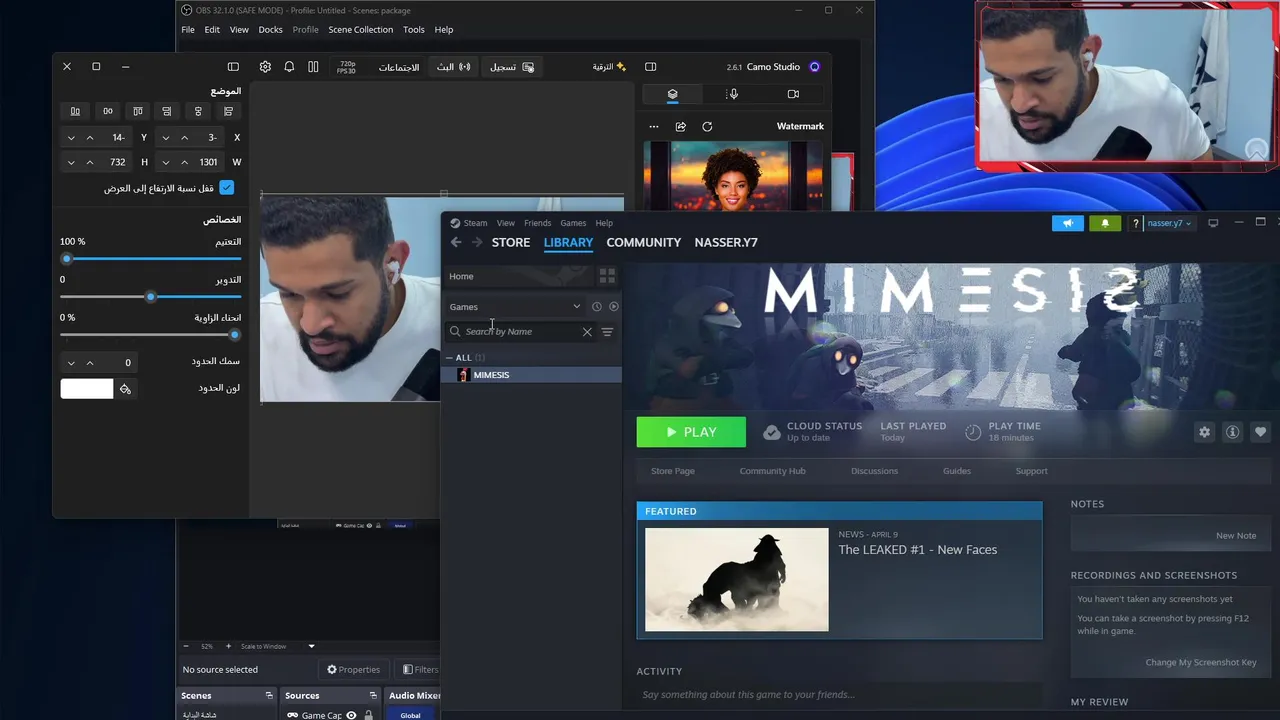Pop out the OBS Scenes dock icon
Image resolution: width=1280 pixels, height=720 pixels.
tap(269, 695)
